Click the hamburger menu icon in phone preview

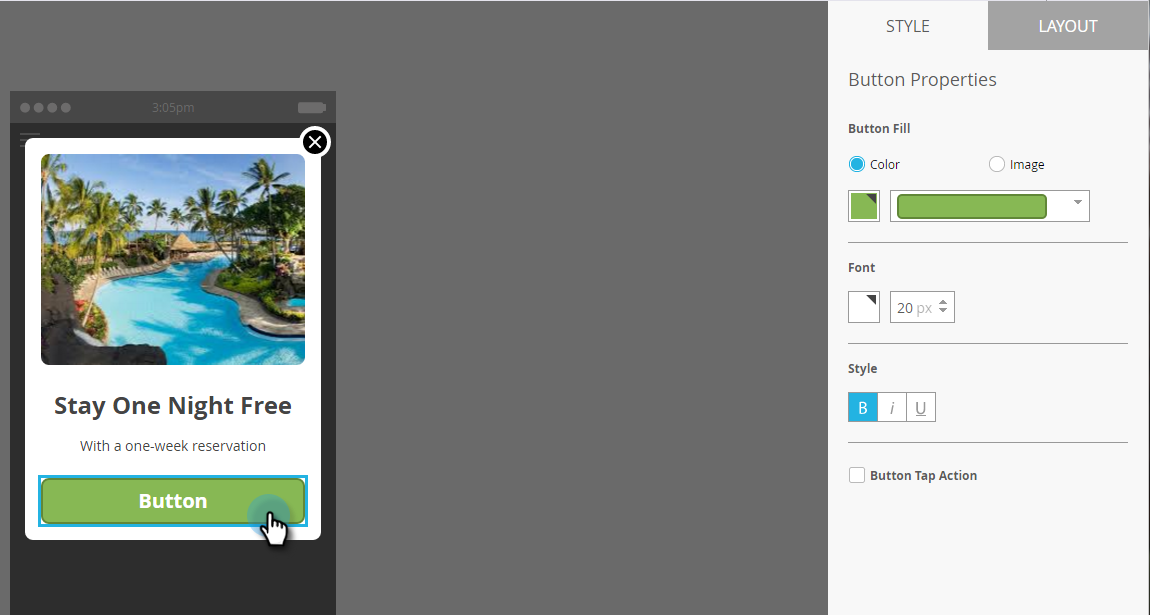(x=29, y=139)
